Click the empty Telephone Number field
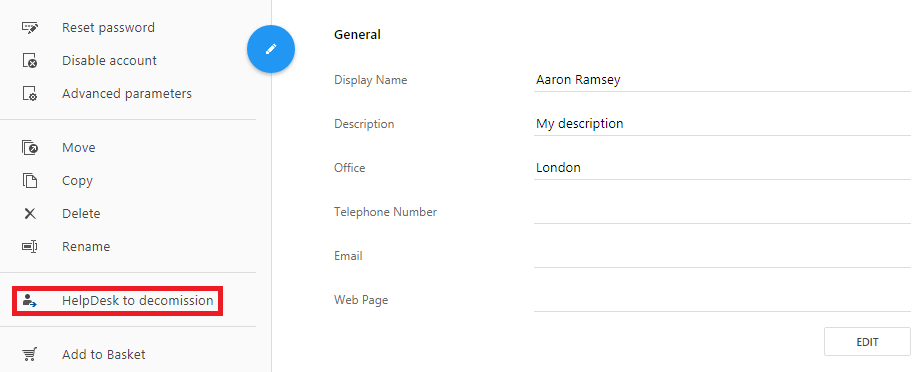This screenshot has height=372, width=924. (722, 212)
